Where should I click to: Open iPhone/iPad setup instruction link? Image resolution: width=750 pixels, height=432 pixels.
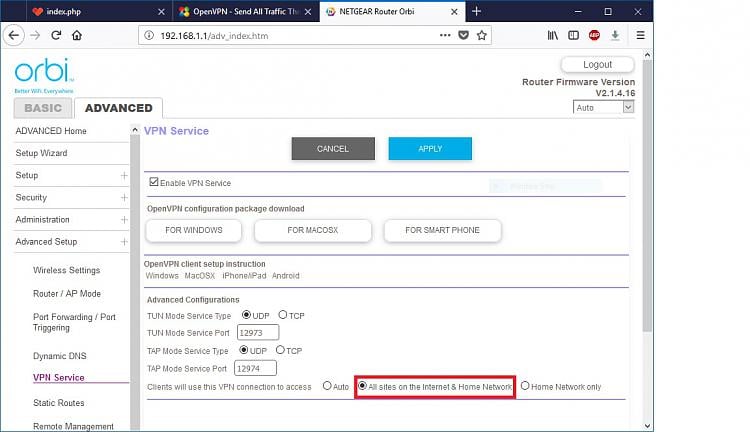click(x=244, y=276)
